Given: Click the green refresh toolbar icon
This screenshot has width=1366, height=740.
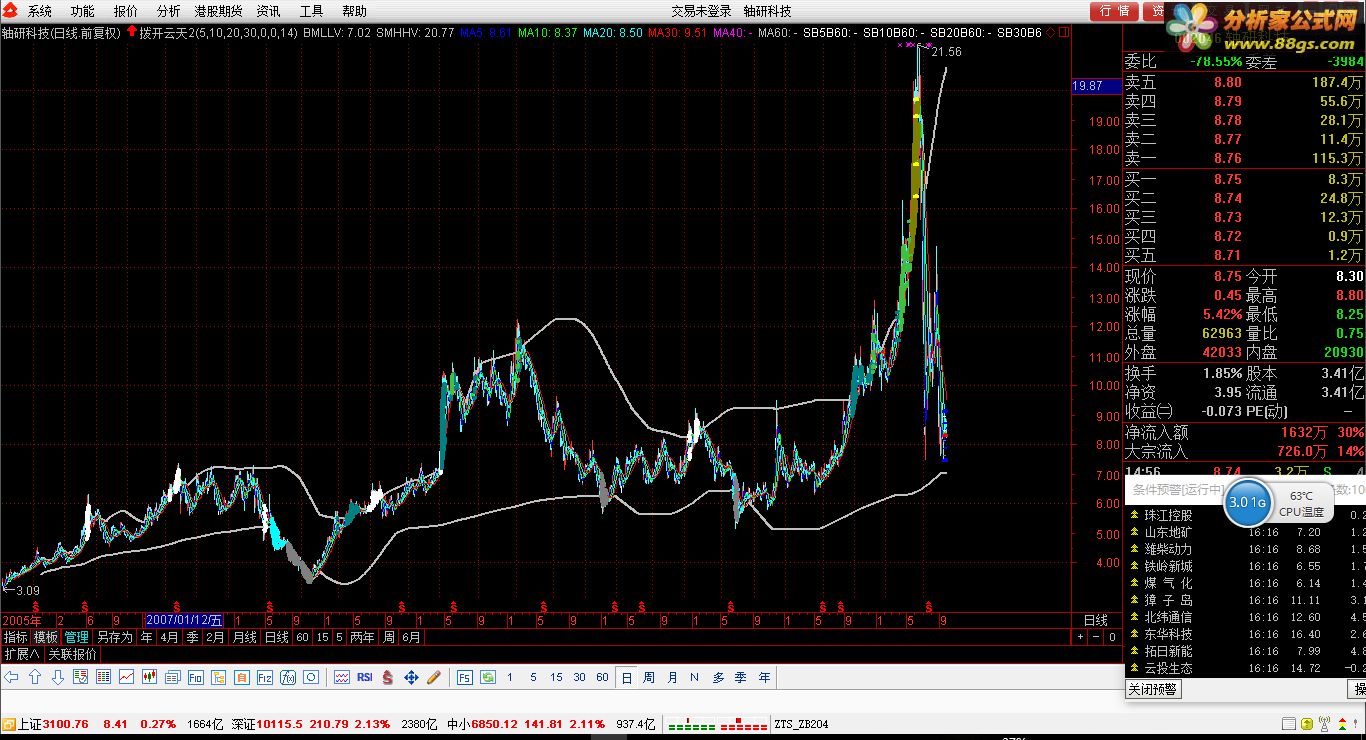Looking at the screenshot, I should point(487,677).
